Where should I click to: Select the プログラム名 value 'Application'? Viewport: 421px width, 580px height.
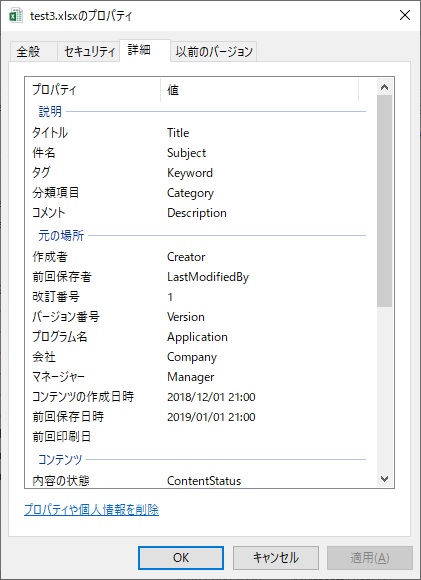(197, 337)
